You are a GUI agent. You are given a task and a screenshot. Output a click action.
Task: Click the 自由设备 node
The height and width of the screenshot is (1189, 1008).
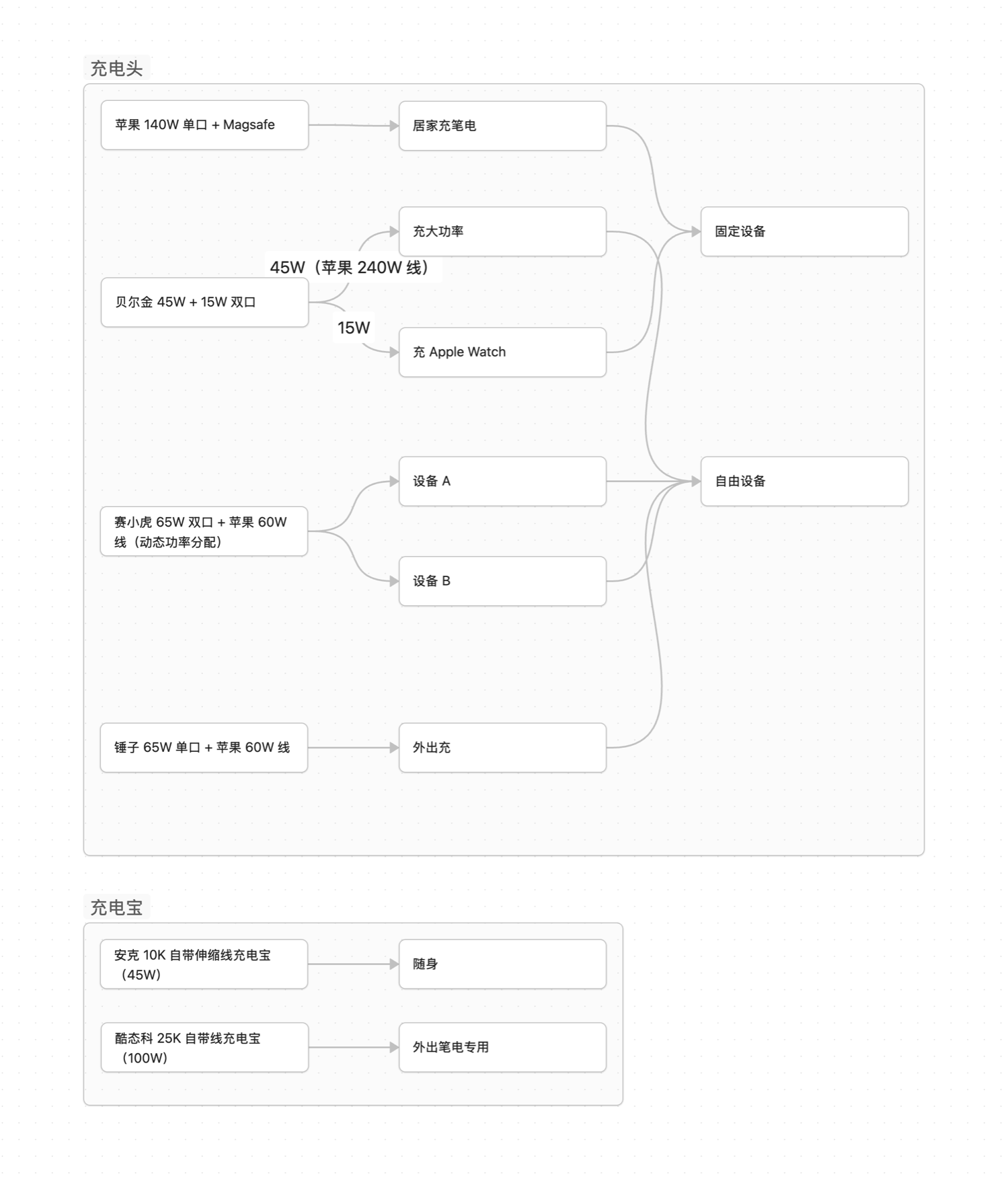804,482
